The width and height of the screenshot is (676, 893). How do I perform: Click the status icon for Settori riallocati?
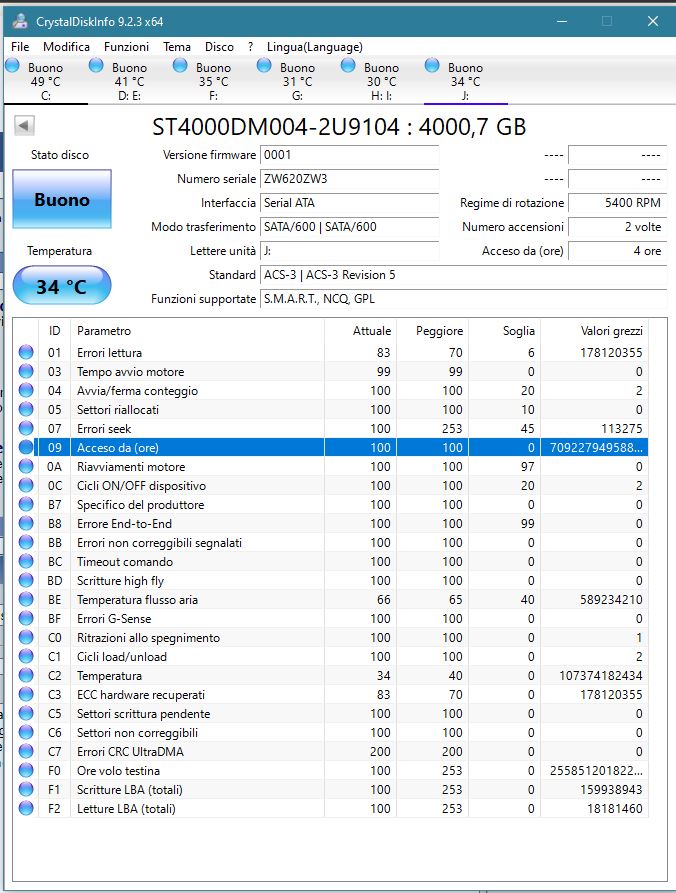tap(26, 409)
